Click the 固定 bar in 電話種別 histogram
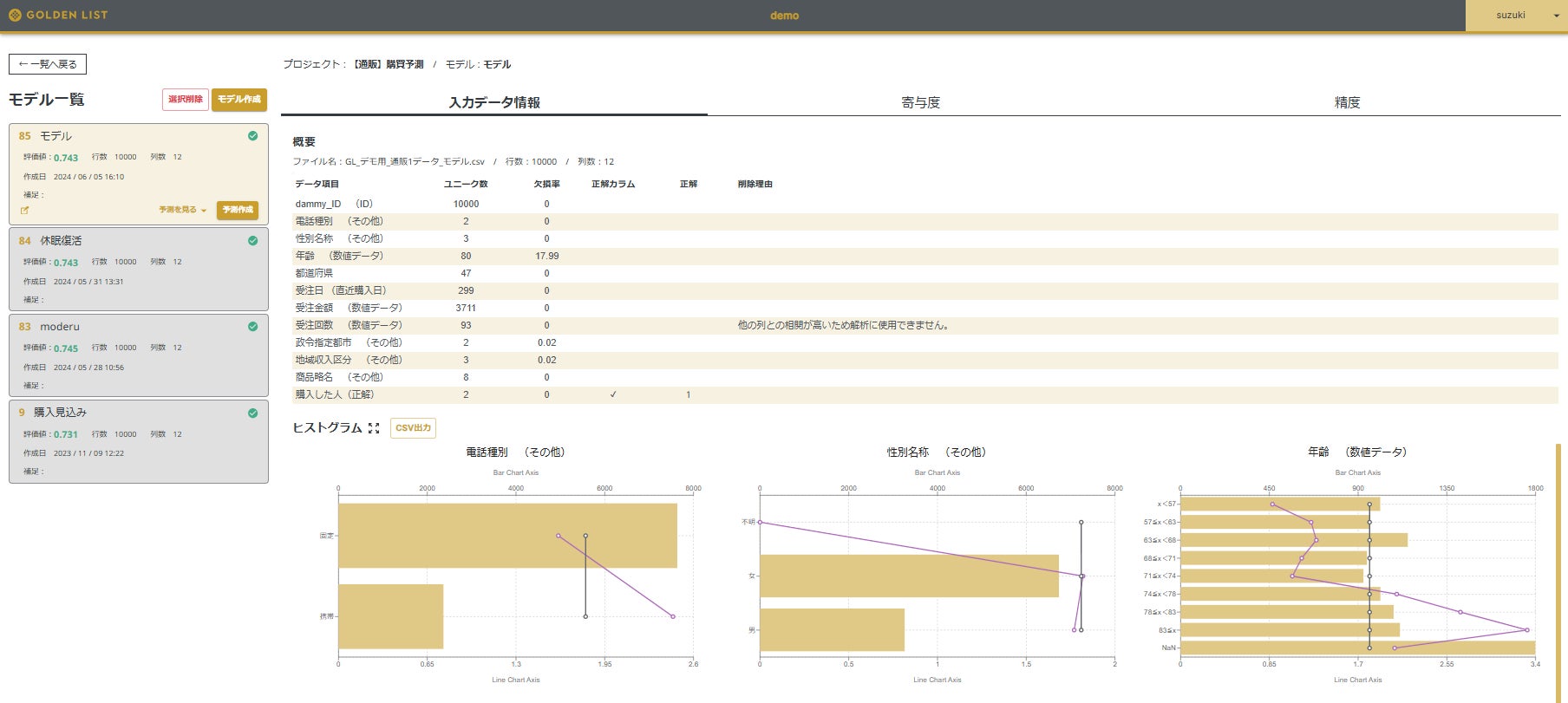 [x=507, y=536]
